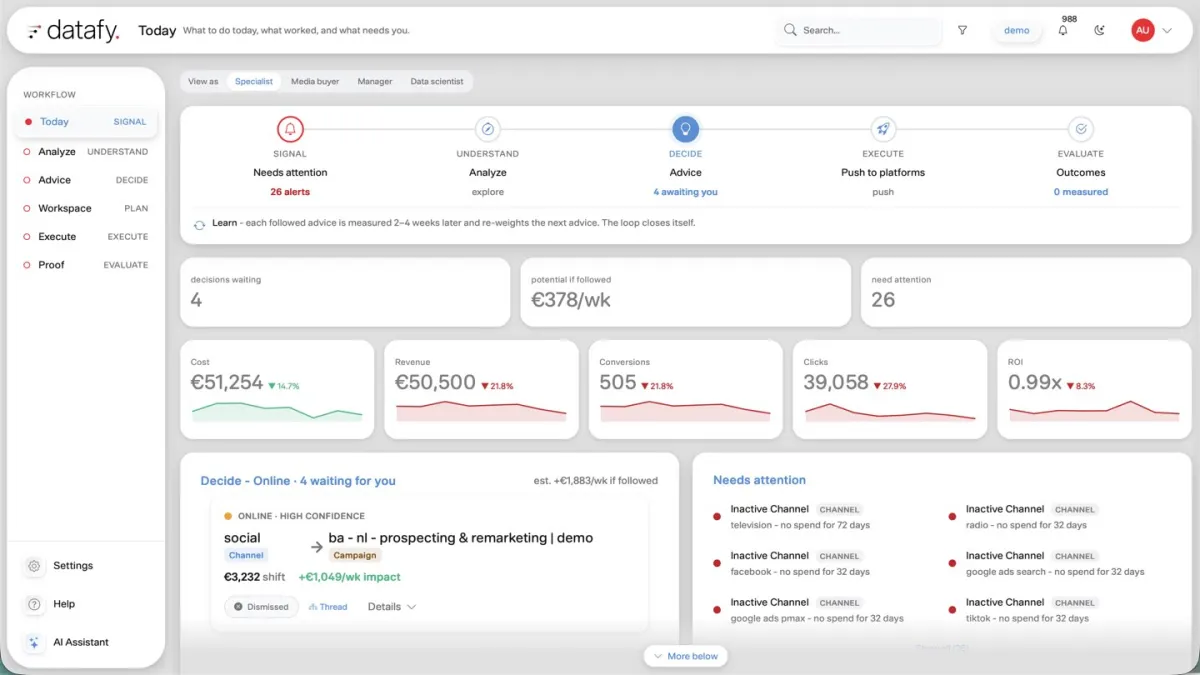
Task: Open the filter funnel icon
Action: pyautogui.click(x=962, y=30)
